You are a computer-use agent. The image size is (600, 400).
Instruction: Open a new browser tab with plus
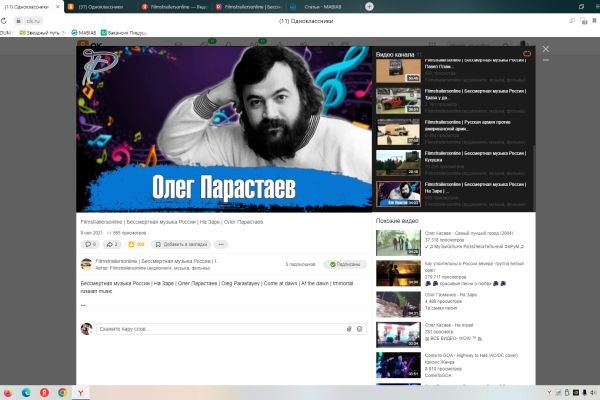(x=369, y=6)
